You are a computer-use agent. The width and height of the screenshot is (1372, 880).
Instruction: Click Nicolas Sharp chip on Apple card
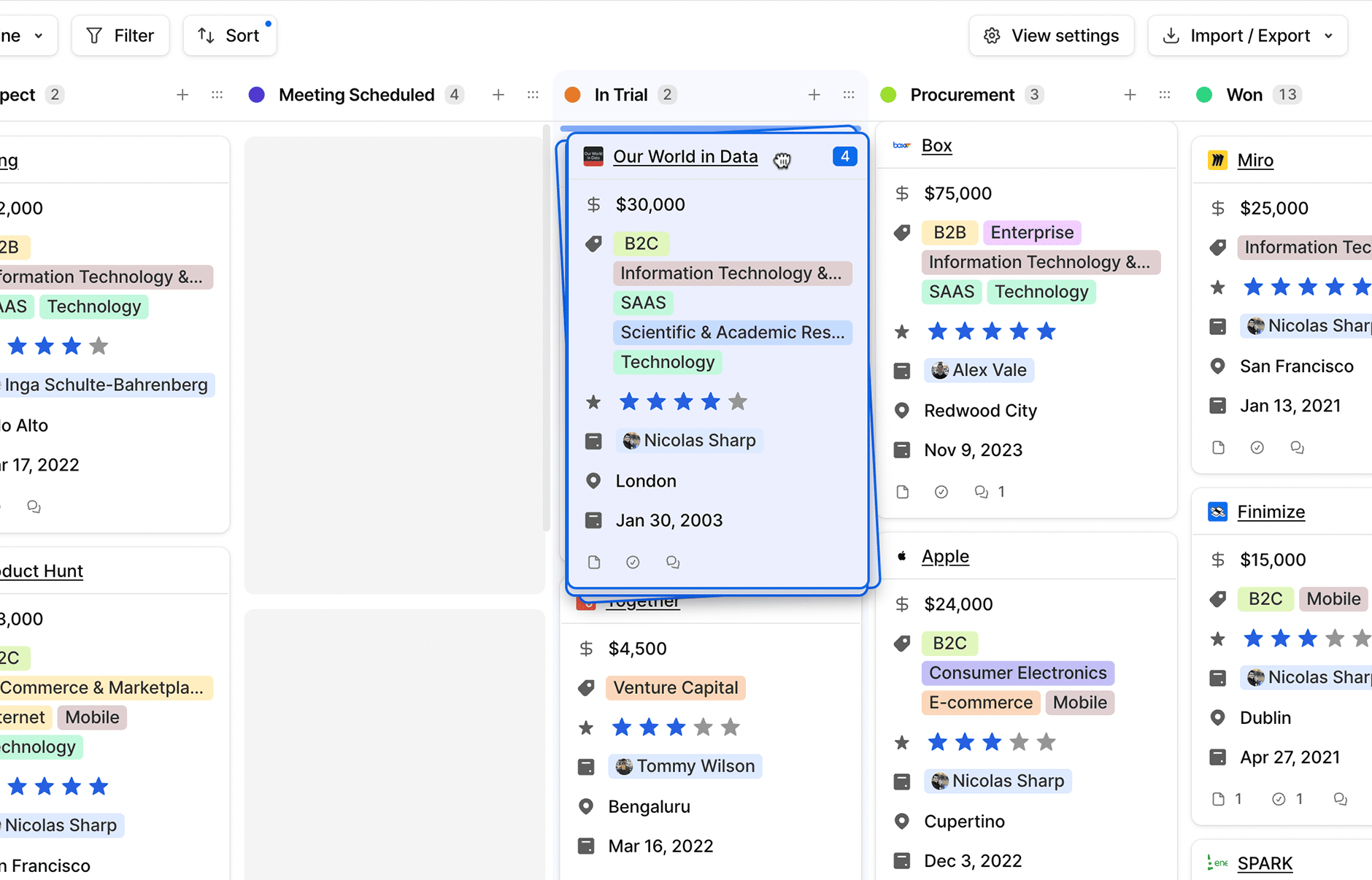pos(998,781)
